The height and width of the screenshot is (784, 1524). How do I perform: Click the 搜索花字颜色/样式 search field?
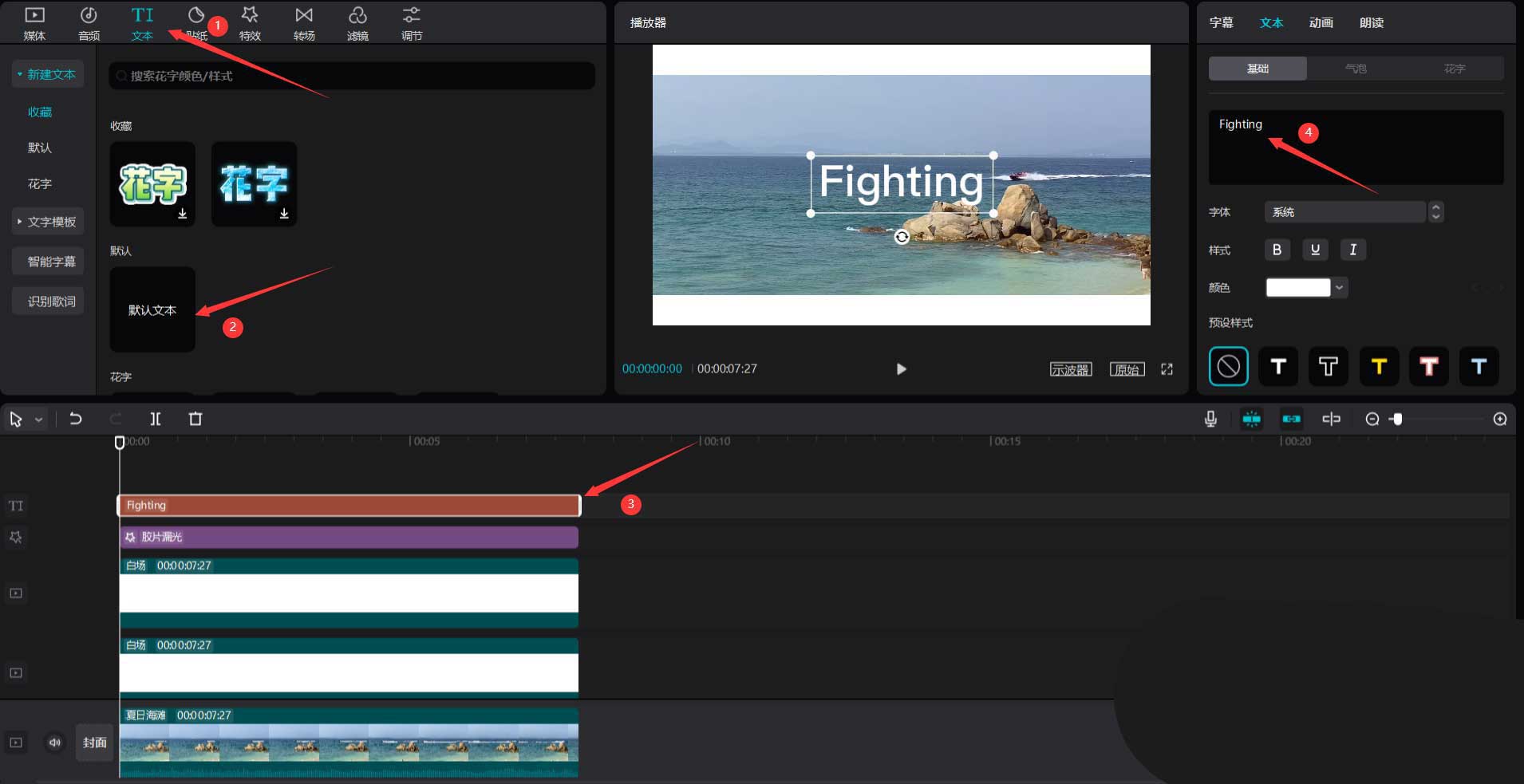[x=351, y=76]
